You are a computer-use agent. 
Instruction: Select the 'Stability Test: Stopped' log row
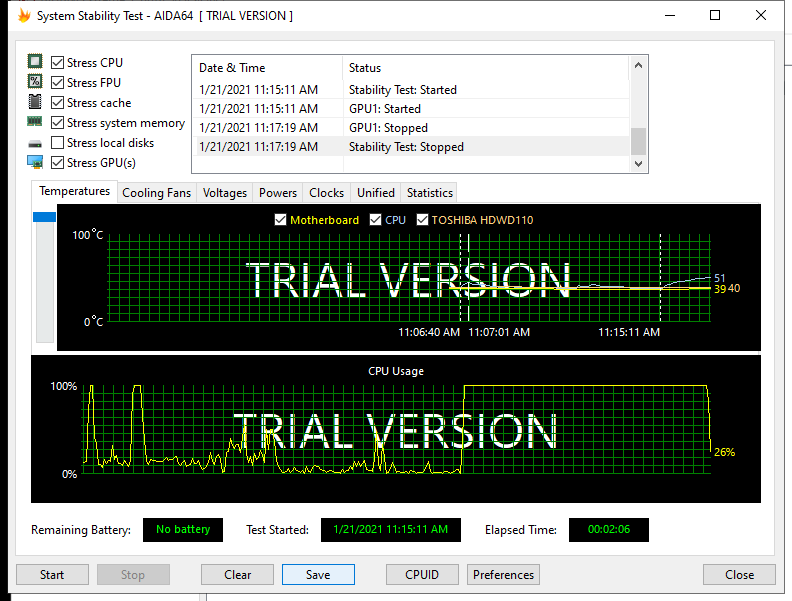(x=411, y=147)
